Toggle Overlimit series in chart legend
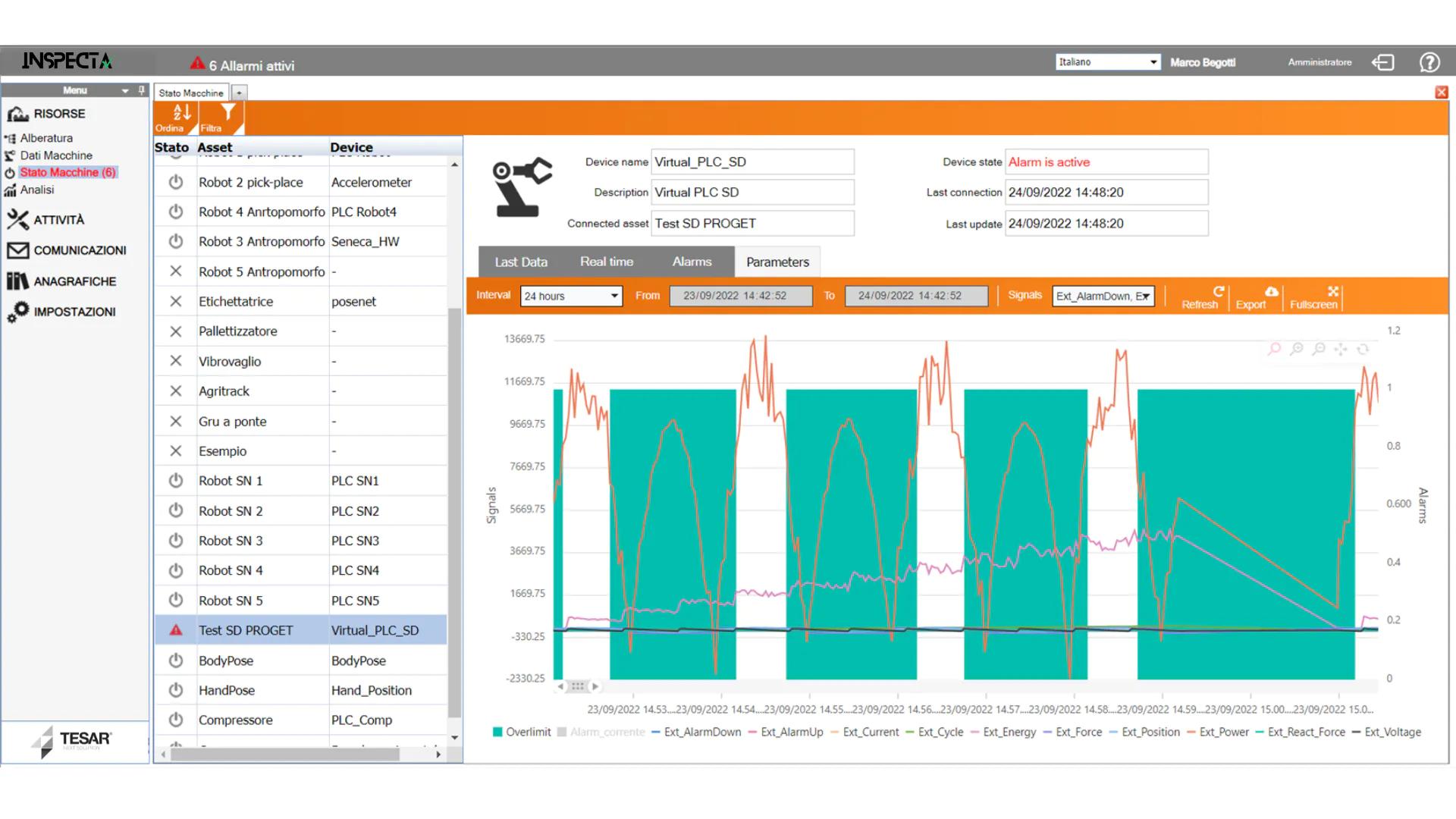This screenshot has width=1456, height=819. tap(522, 732)
